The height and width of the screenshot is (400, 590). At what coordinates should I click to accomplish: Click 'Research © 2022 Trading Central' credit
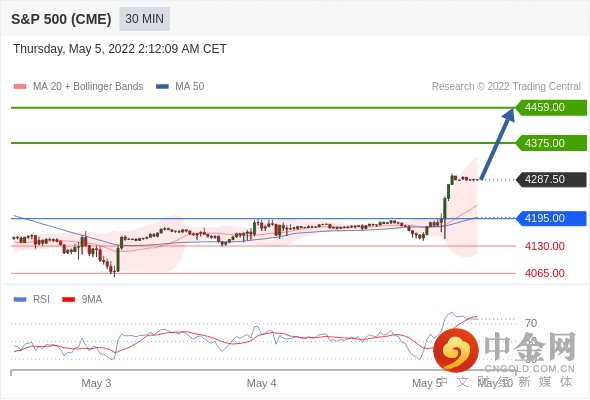[x=506, y=87]
